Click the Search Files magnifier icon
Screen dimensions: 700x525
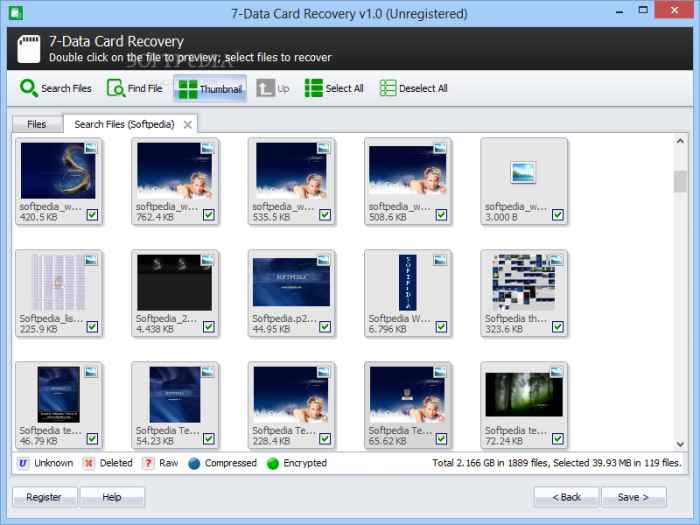[x=29, y=88]
